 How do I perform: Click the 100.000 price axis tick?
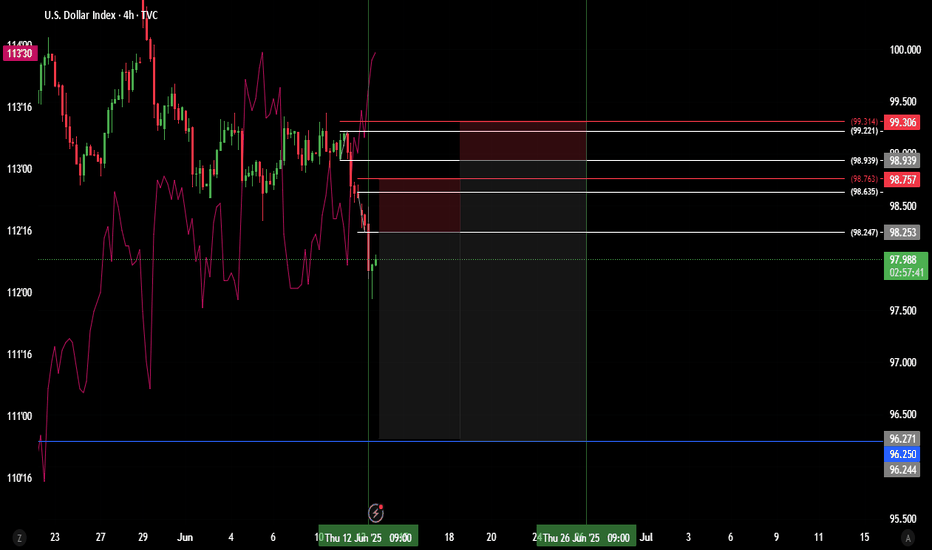point(905,50)
